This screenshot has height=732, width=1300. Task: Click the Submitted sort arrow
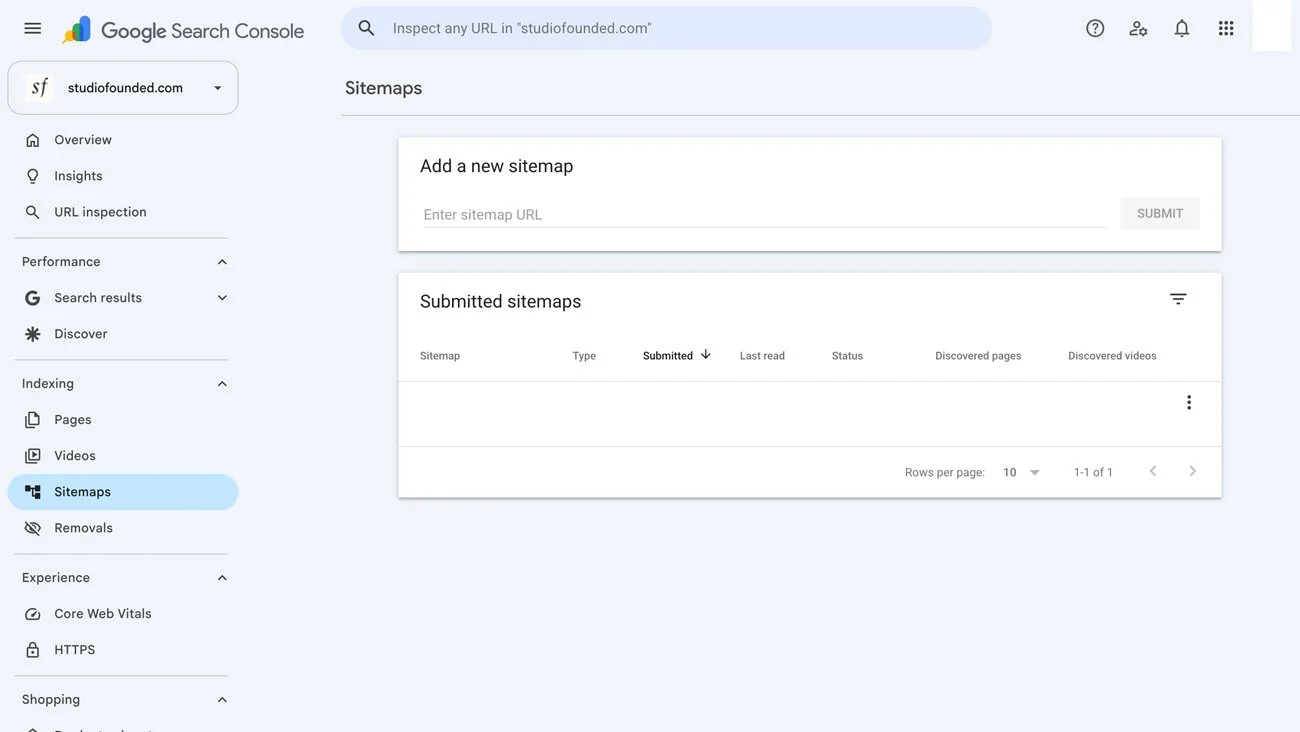(705, 355)
